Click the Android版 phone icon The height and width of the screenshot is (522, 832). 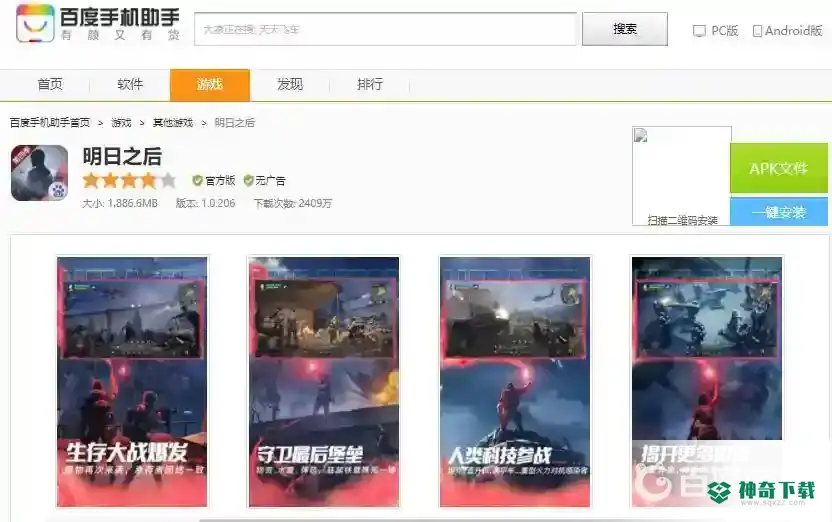pyautogui.click(x=757, y=31)
